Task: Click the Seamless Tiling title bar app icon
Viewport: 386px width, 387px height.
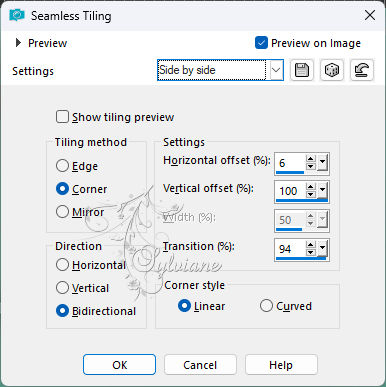Action: 17,15
